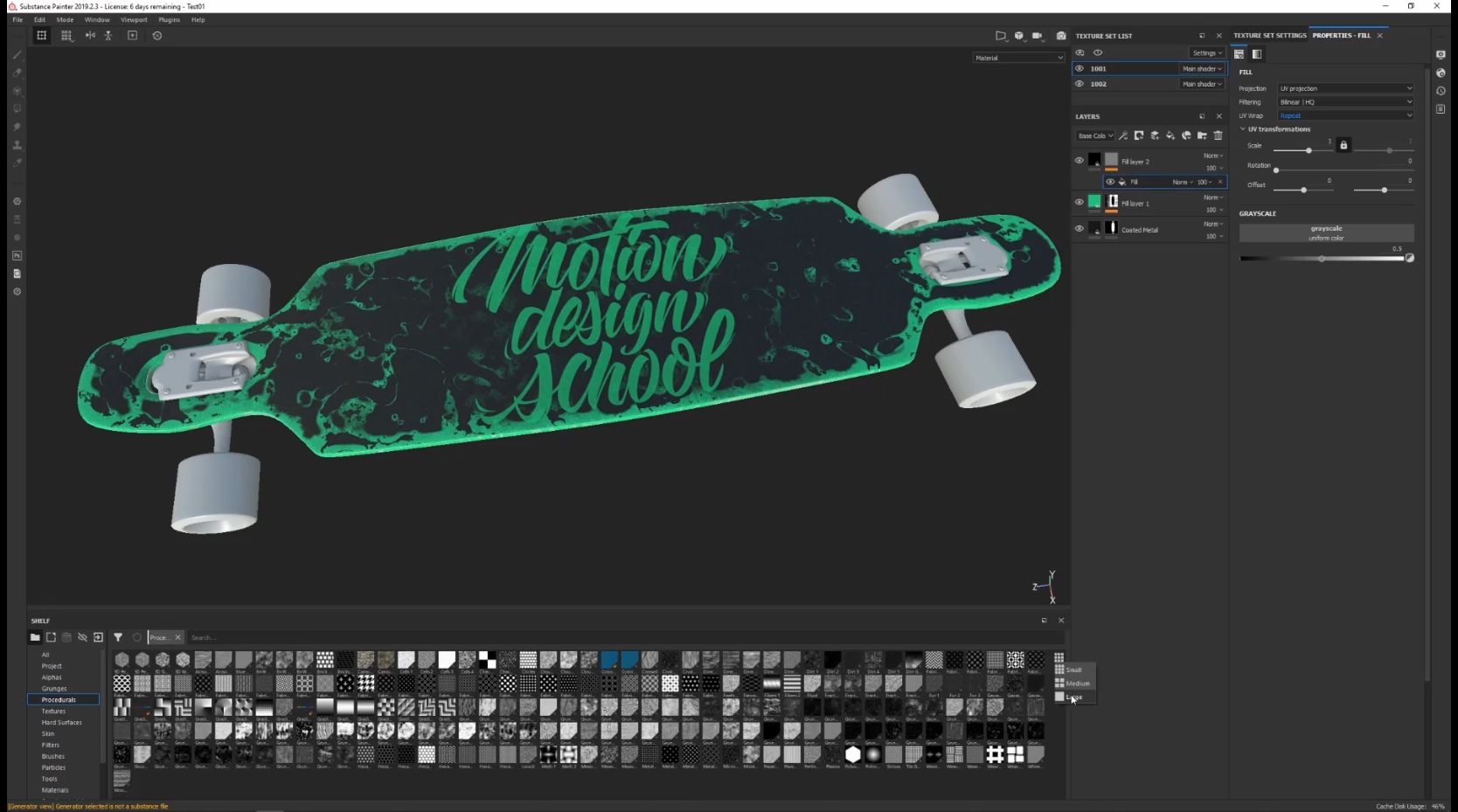Click the brush alignment grid icon in top toolbar
This screenshot has width=1458, height=812.
[66, 36]
